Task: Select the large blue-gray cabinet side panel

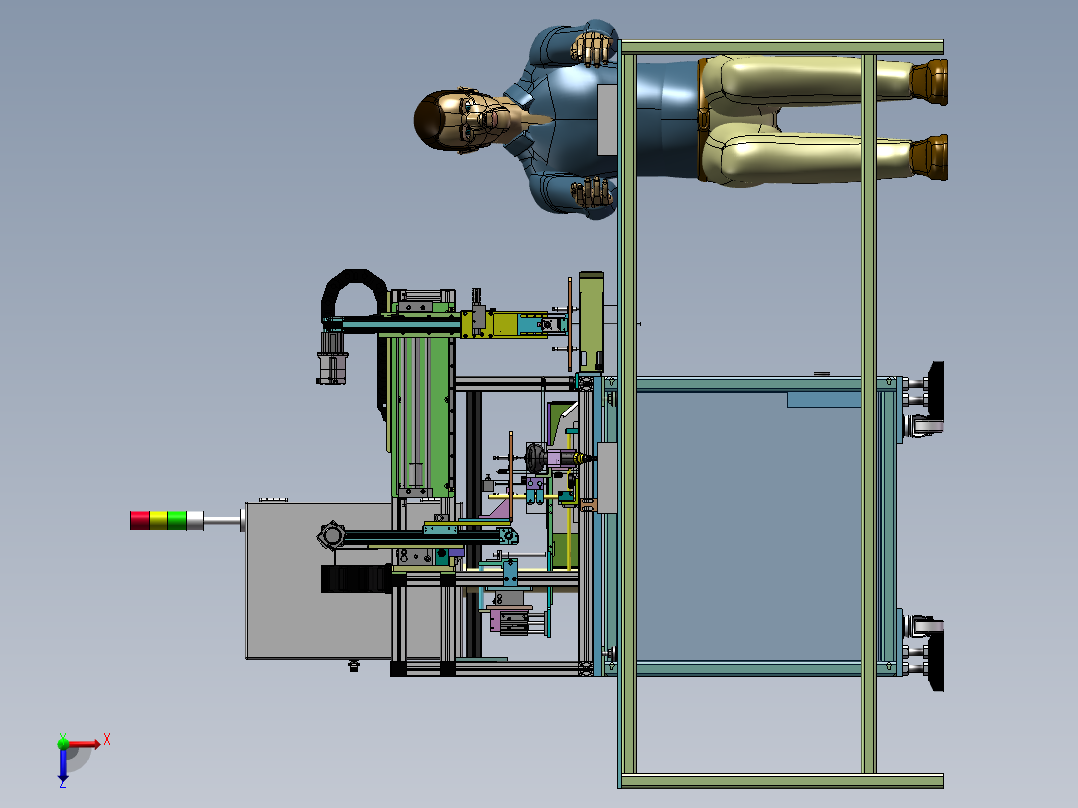Action: [748, 526]
